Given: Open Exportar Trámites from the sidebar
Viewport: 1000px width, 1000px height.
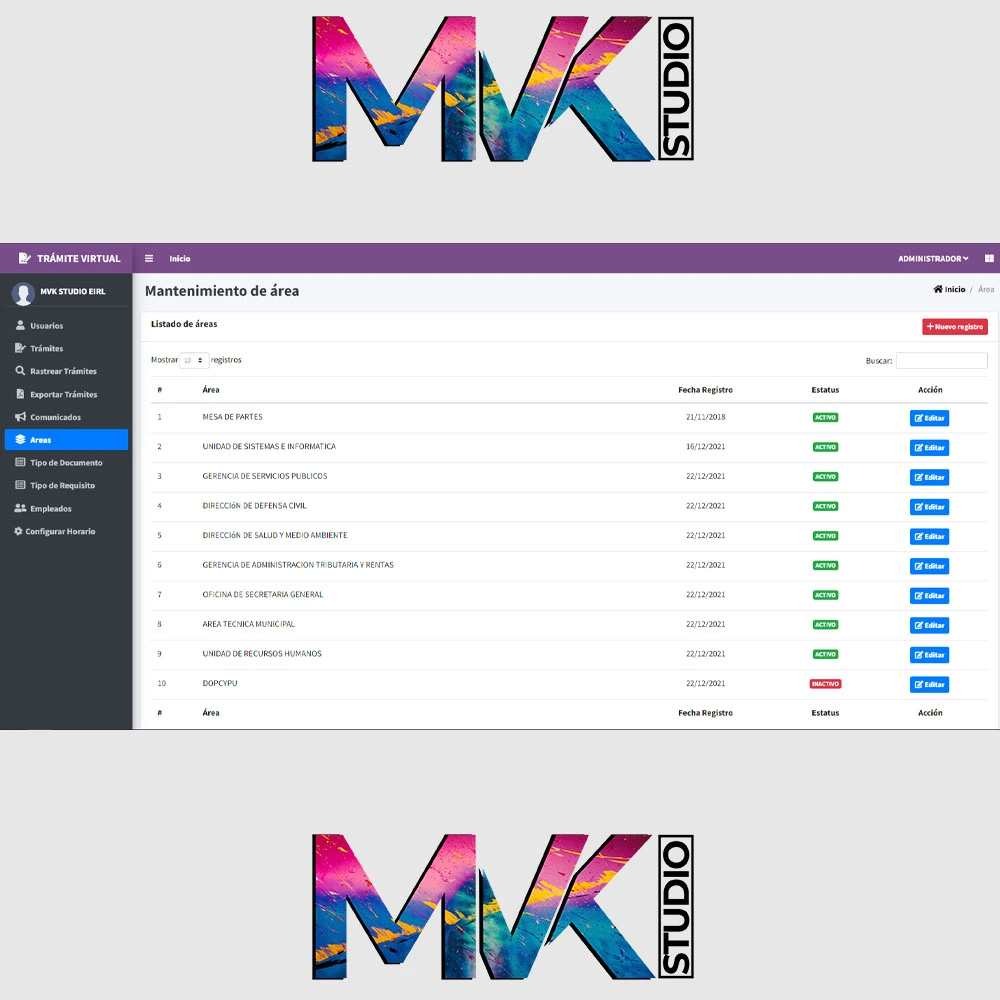Looking at the screenshot, I should point(66,394).
